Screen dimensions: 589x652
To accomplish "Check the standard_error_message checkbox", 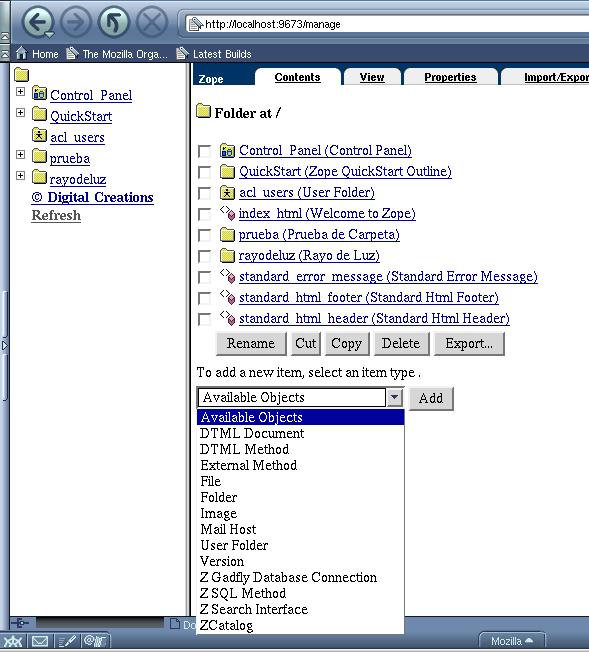I will click(204, 277).
